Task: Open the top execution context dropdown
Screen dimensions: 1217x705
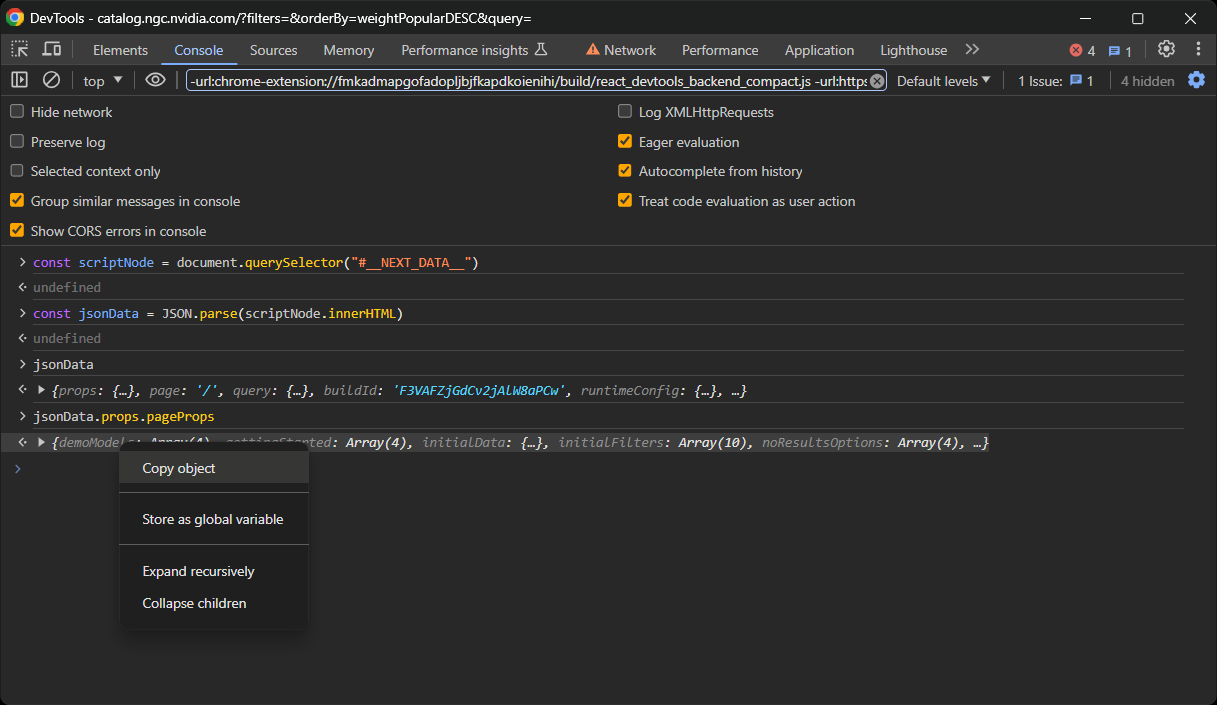Action: [100, 80]
